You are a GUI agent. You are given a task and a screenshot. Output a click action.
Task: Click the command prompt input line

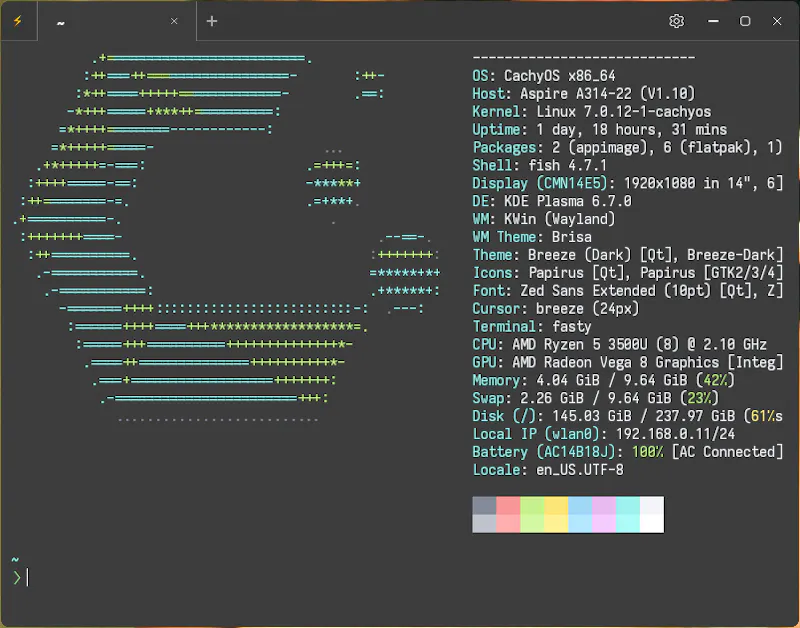400,577
